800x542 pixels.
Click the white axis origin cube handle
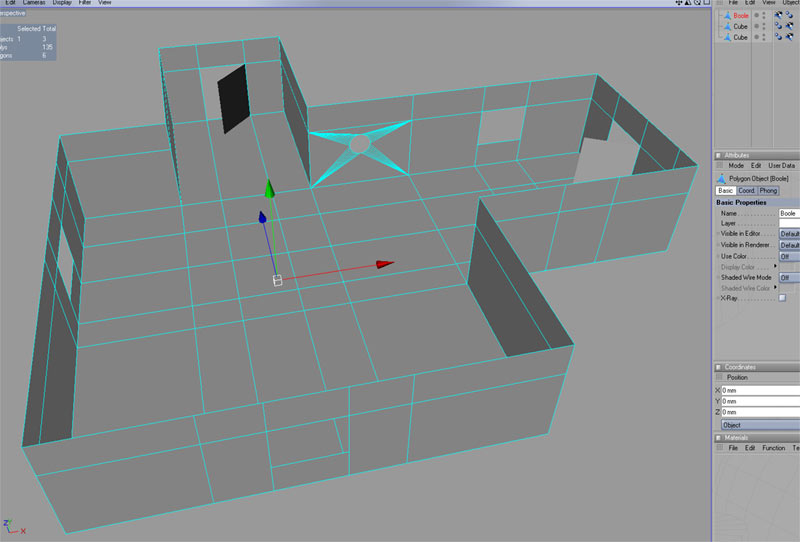tap(278, 280)
